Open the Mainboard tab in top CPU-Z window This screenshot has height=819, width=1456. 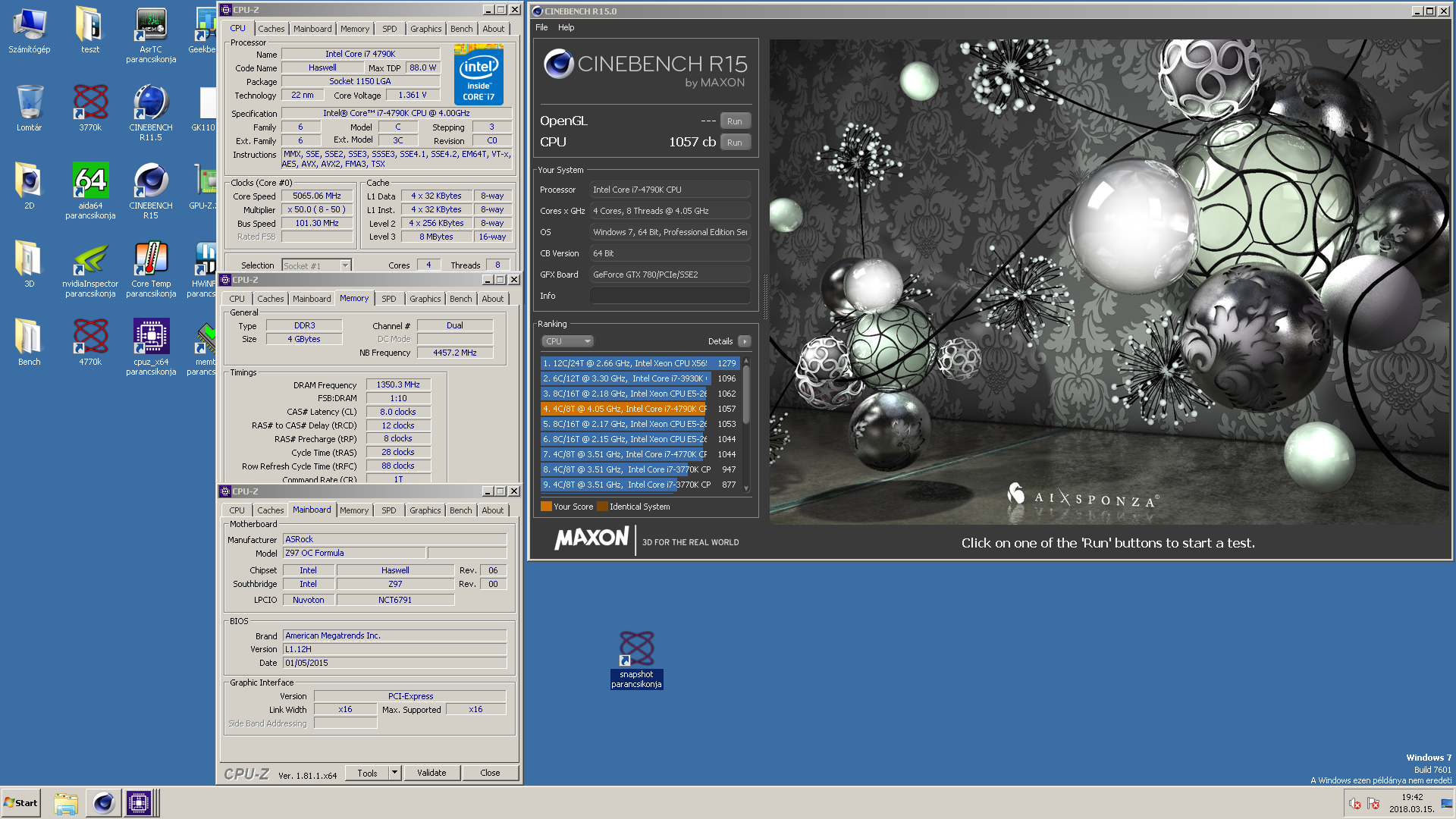[x=312, y=29]
